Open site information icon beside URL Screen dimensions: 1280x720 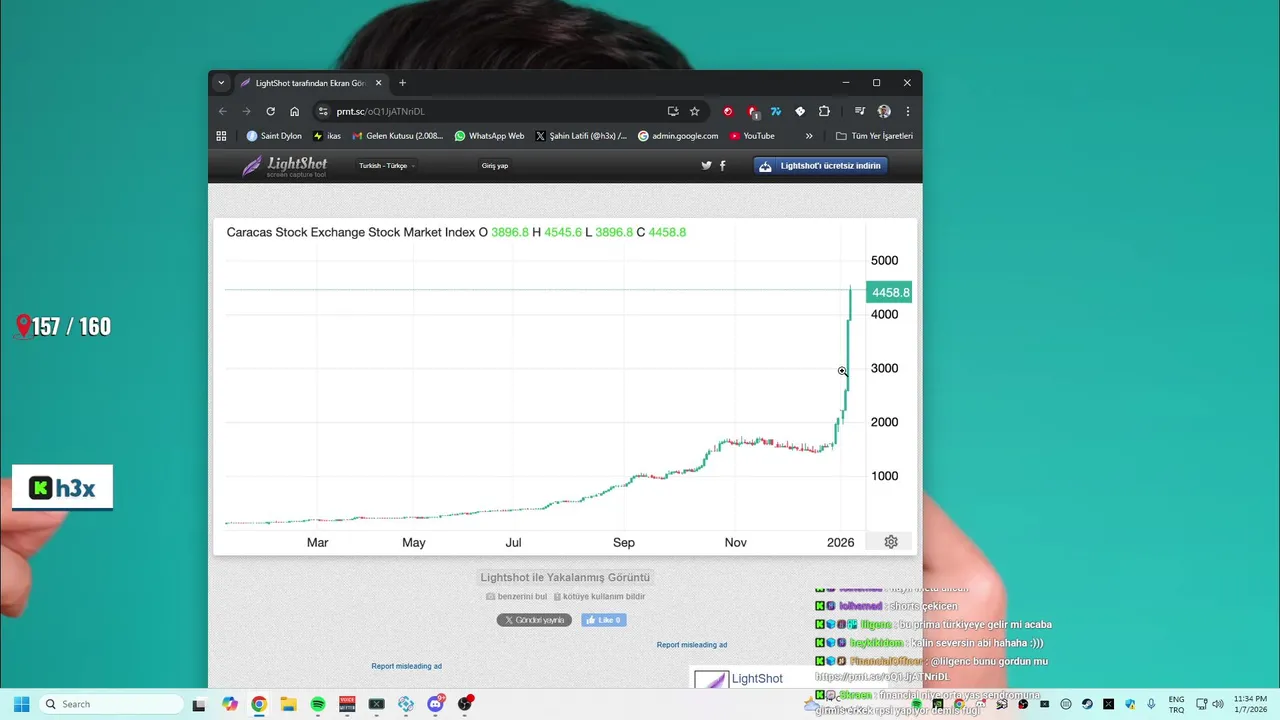(x=322, y=111)
